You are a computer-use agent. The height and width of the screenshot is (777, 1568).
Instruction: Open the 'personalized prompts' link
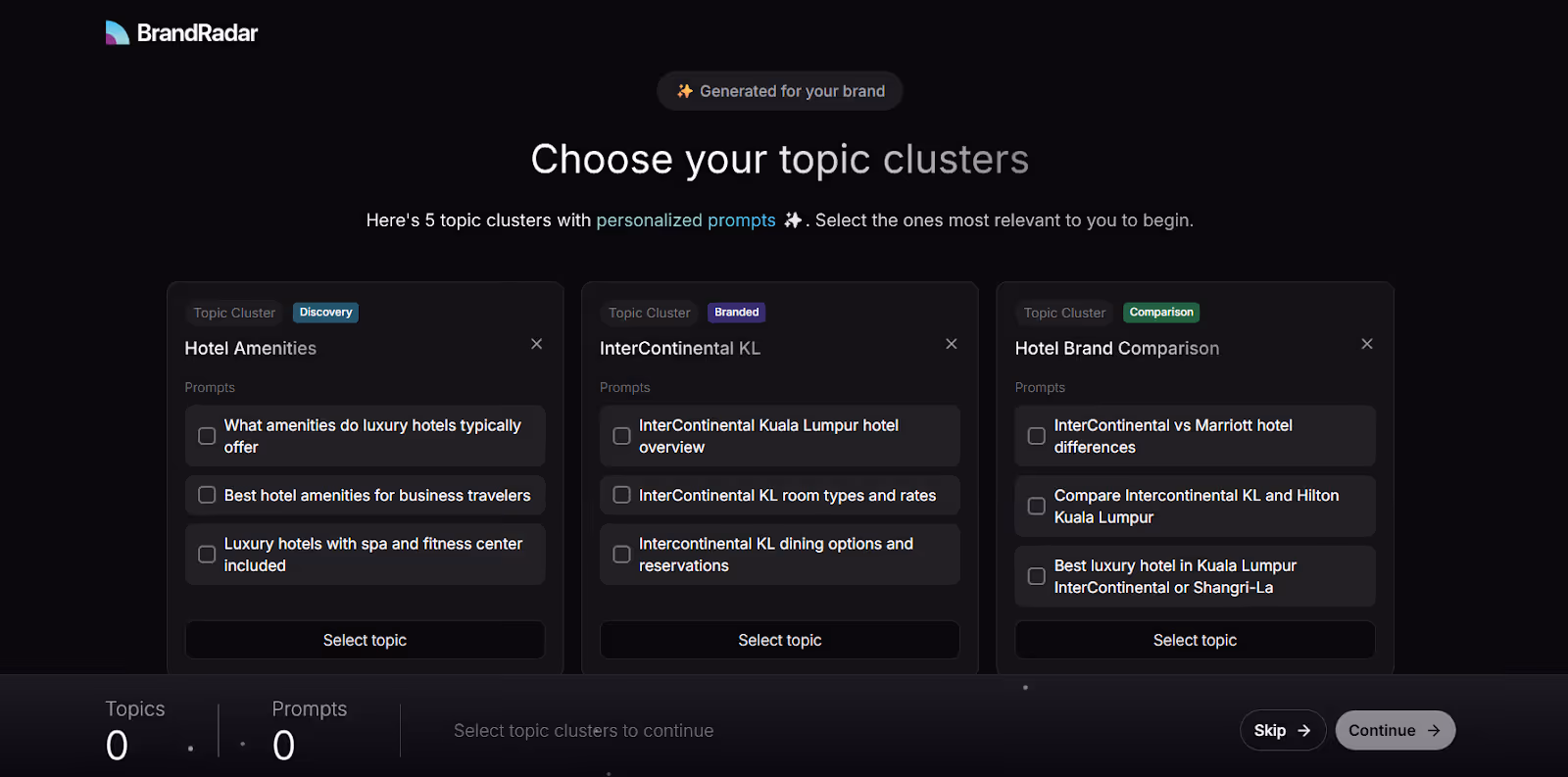coord(686,220)
